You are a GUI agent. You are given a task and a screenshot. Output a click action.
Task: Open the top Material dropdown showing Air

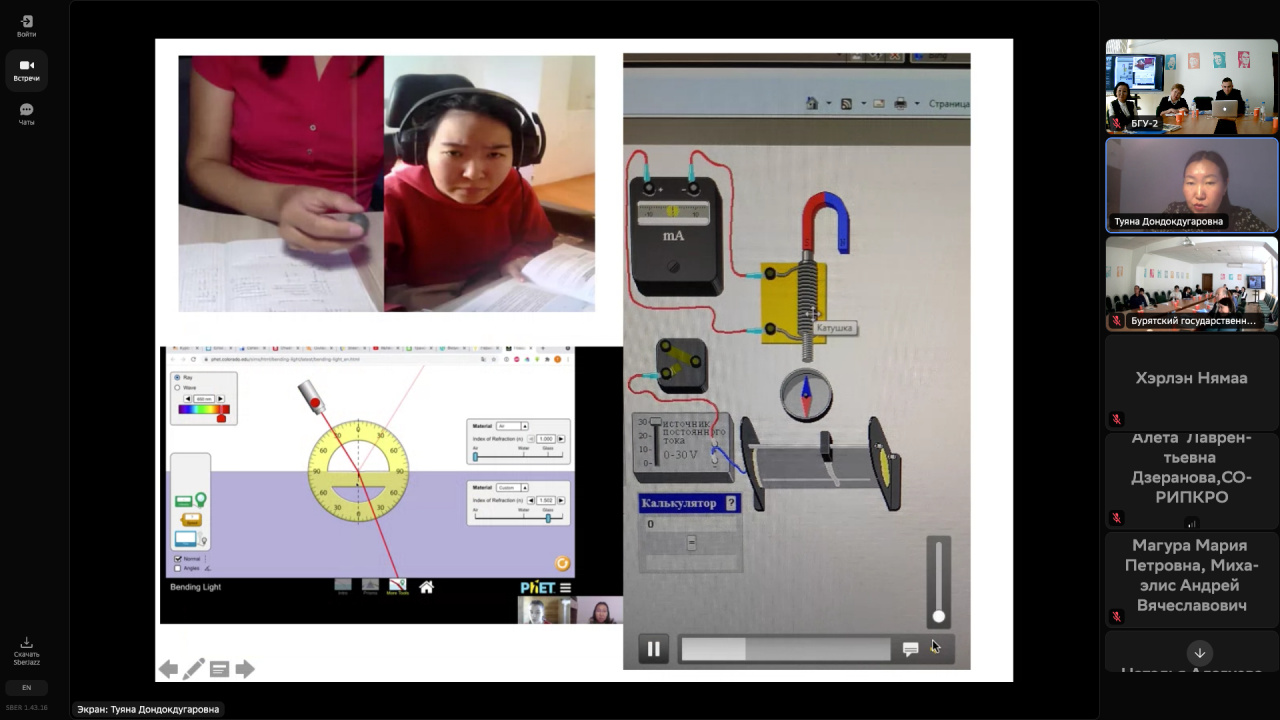pyautogui.click(x=512, y=426)
